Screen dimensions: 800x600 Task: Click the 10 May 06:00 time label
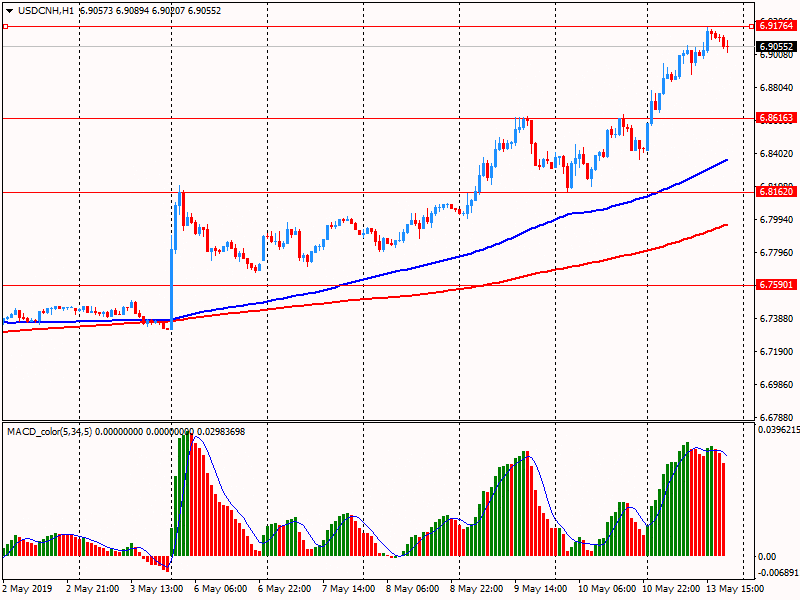(x=607, y=589)
